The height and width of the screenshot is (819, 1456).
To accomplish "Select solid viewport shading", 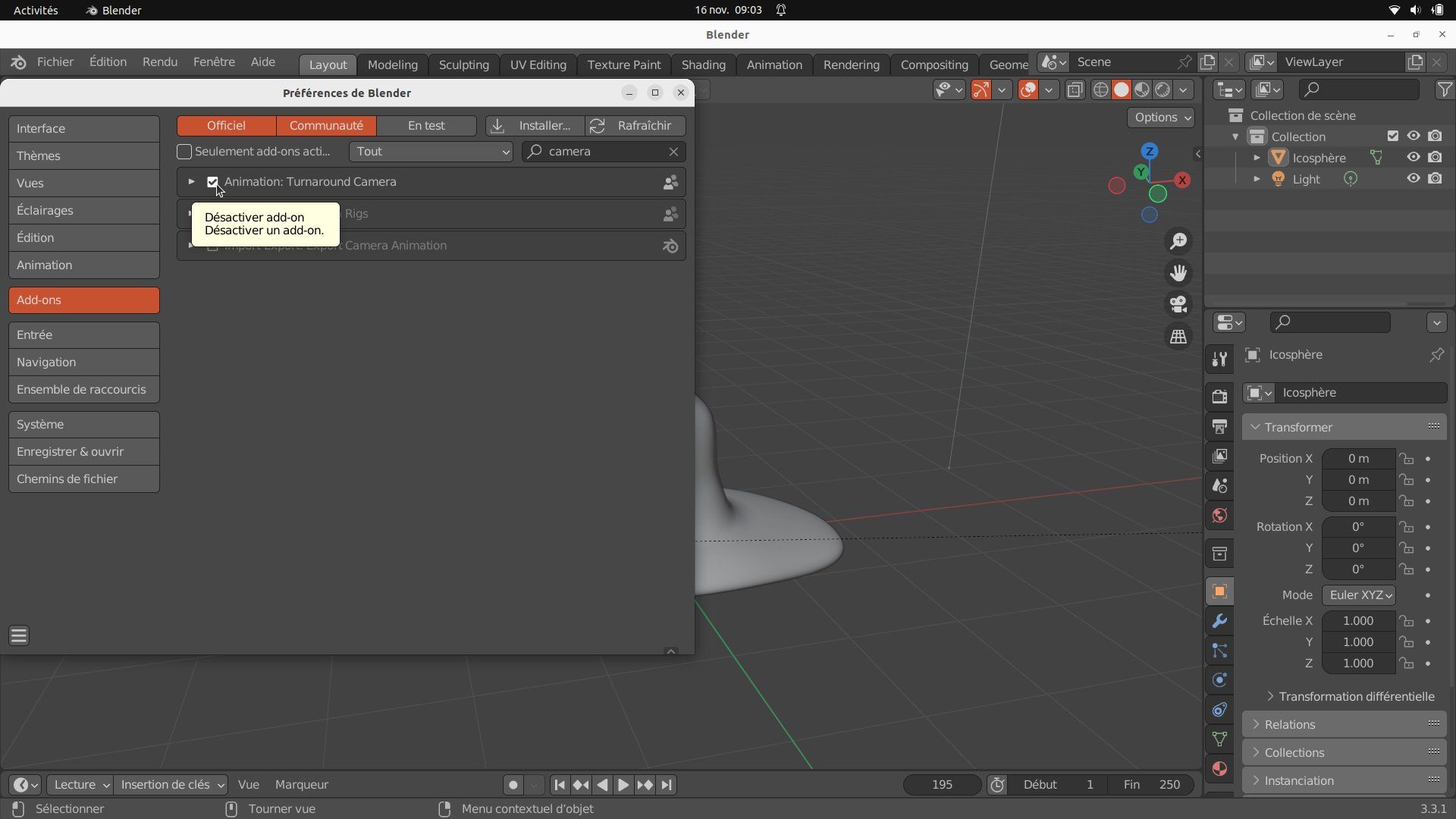I will [1121, 90].
